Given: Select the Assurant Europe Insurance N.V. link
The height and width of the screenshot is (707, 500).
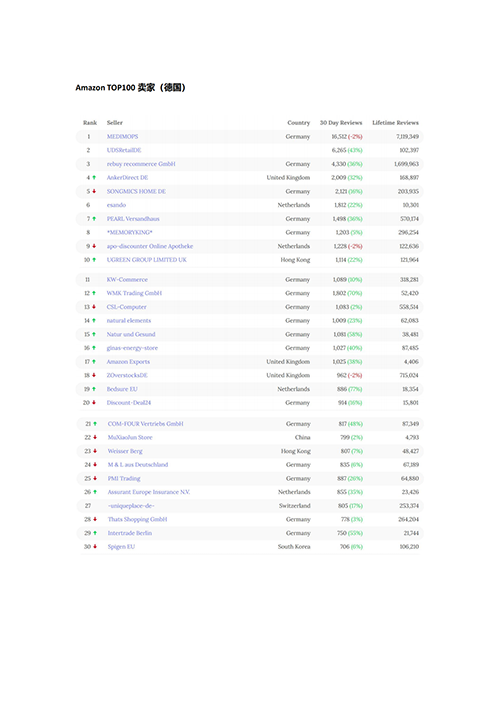Looking at the screenshot, I should tap(149, 492).
